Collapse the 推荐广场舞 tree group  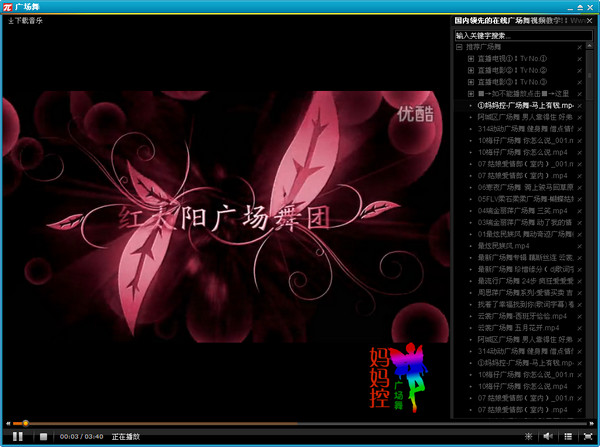[x=459, y=47]
